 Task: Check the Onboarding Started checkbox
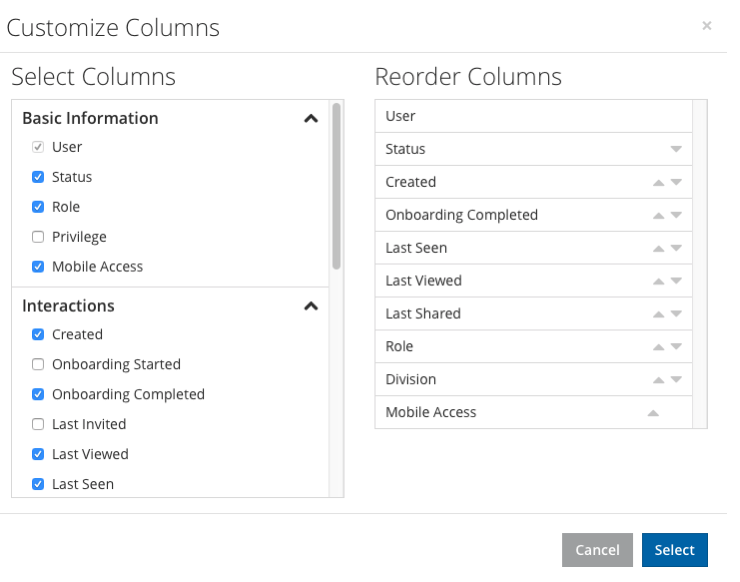pyautogui.click(x=38, y=364)
